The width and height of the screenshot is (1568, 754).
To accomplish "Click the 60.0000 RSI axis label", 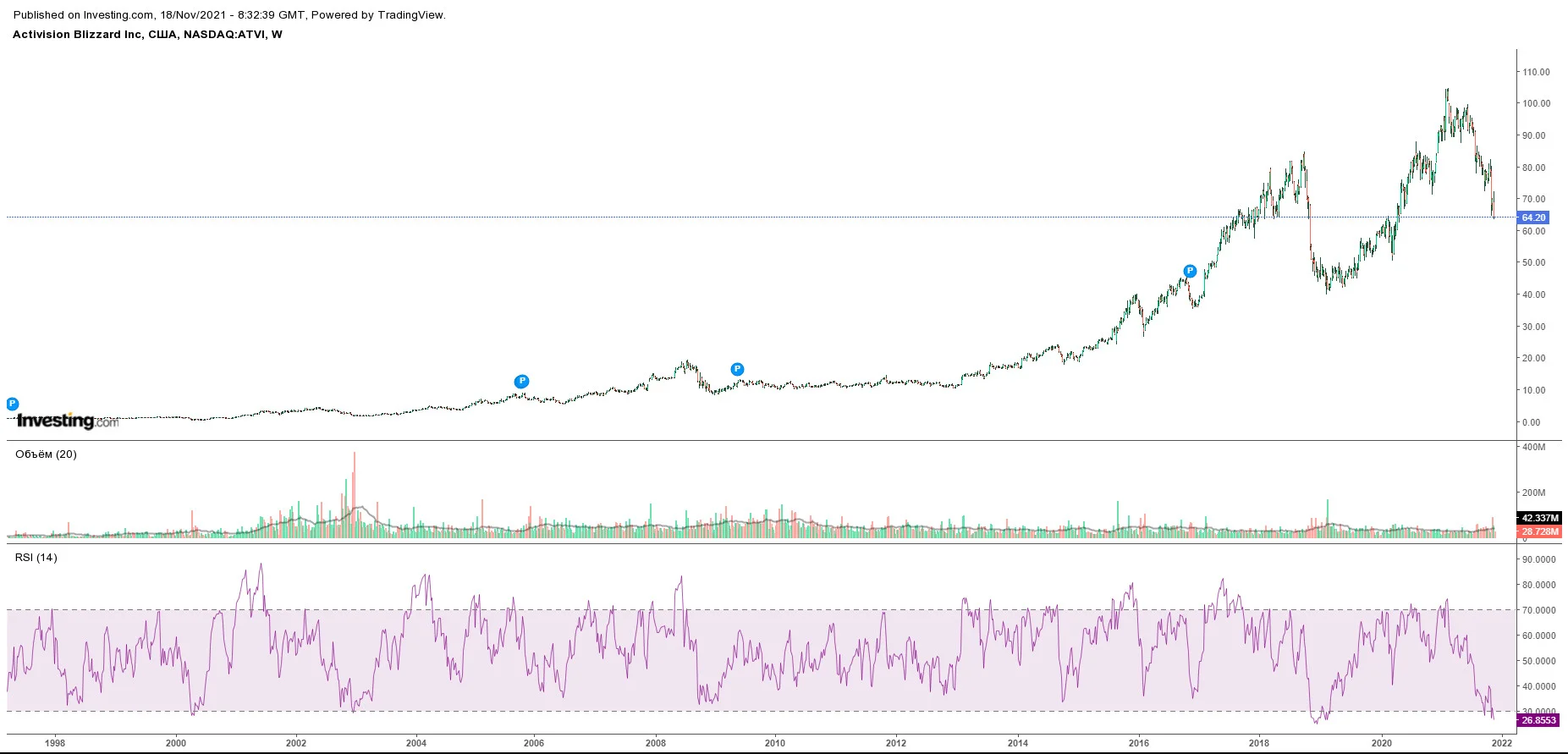I will tap(1539, 636).
